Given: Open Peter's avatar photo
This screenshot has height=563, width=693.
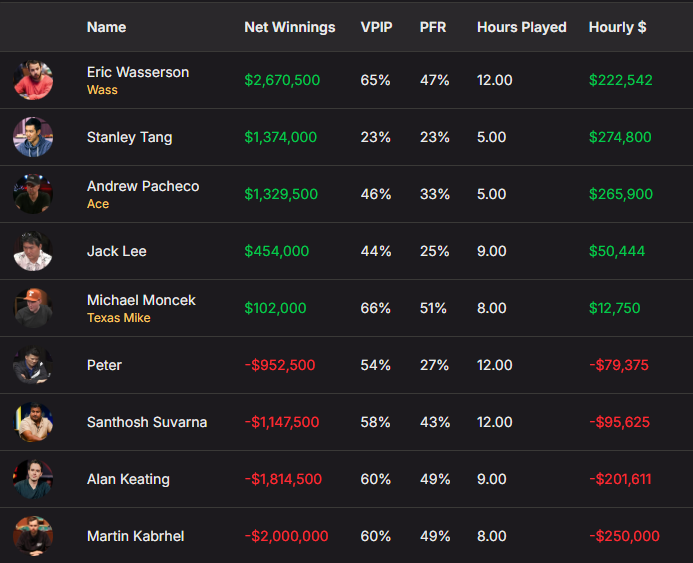Looking at the screenshot, I should click(x=33, y=365).
